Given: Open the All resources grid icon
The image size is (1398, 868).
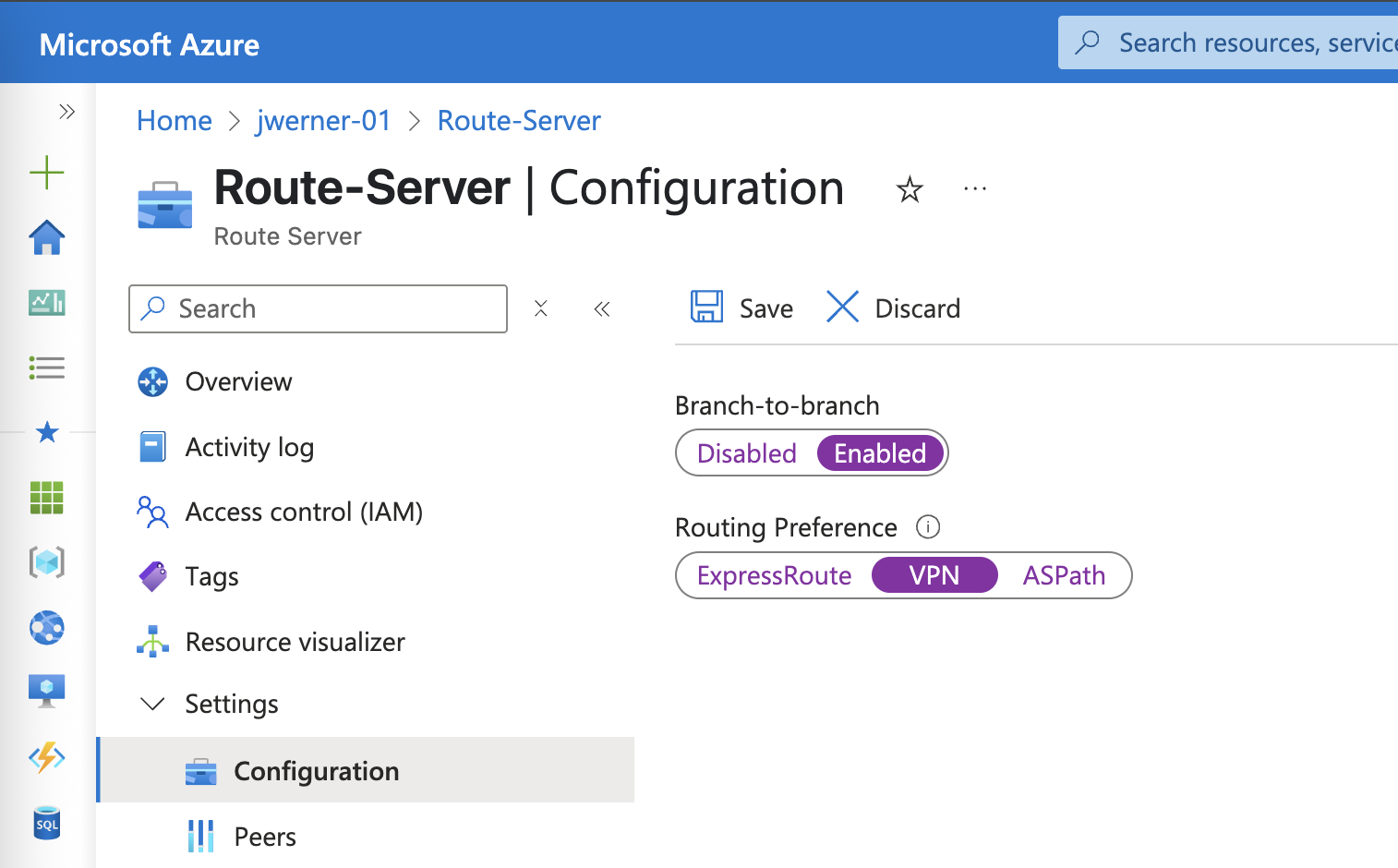Looking at the screenshot, I should coord(47,498).
